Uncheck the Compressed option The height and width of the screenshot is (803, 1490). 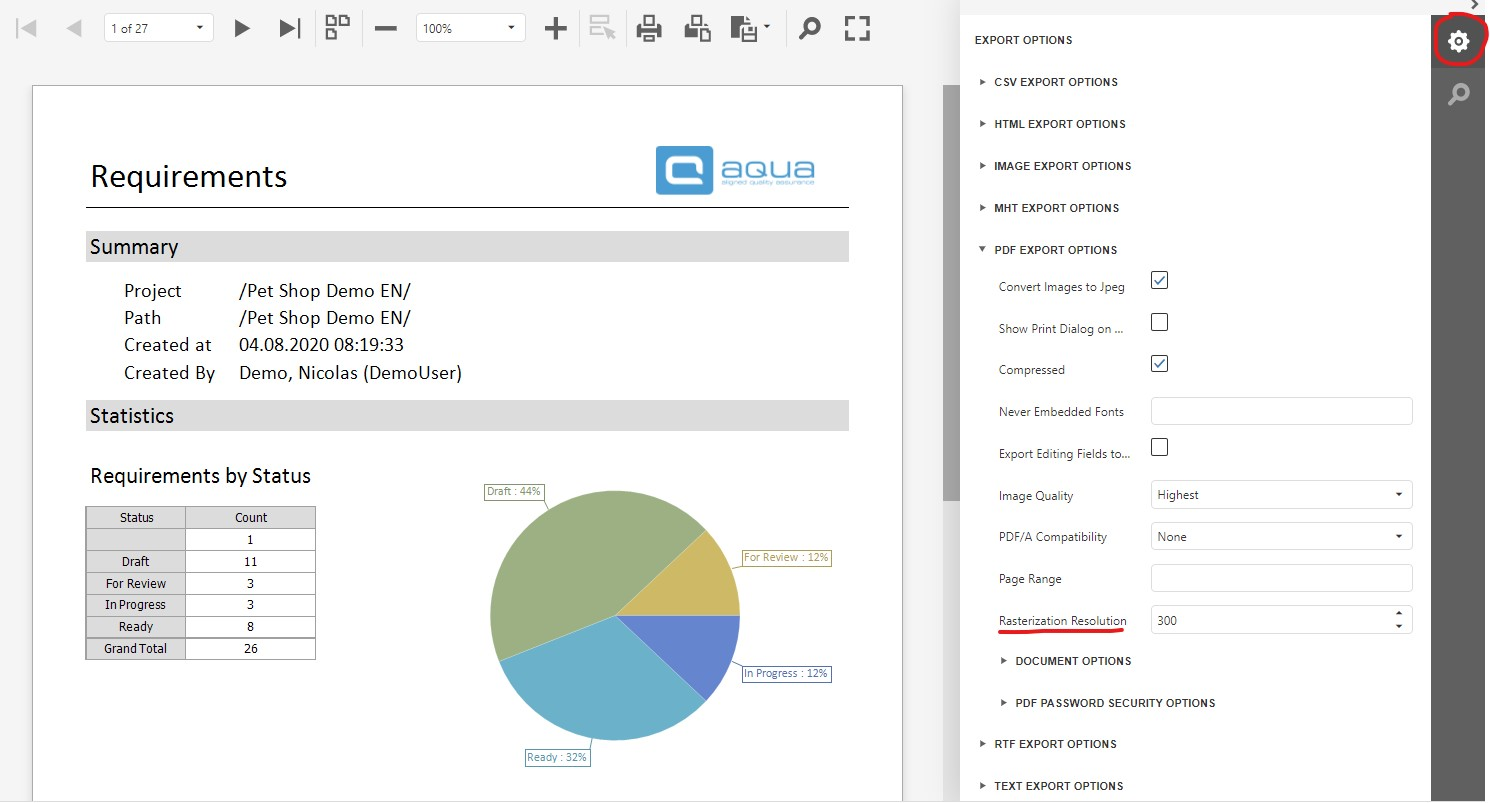coord(1159,364)
